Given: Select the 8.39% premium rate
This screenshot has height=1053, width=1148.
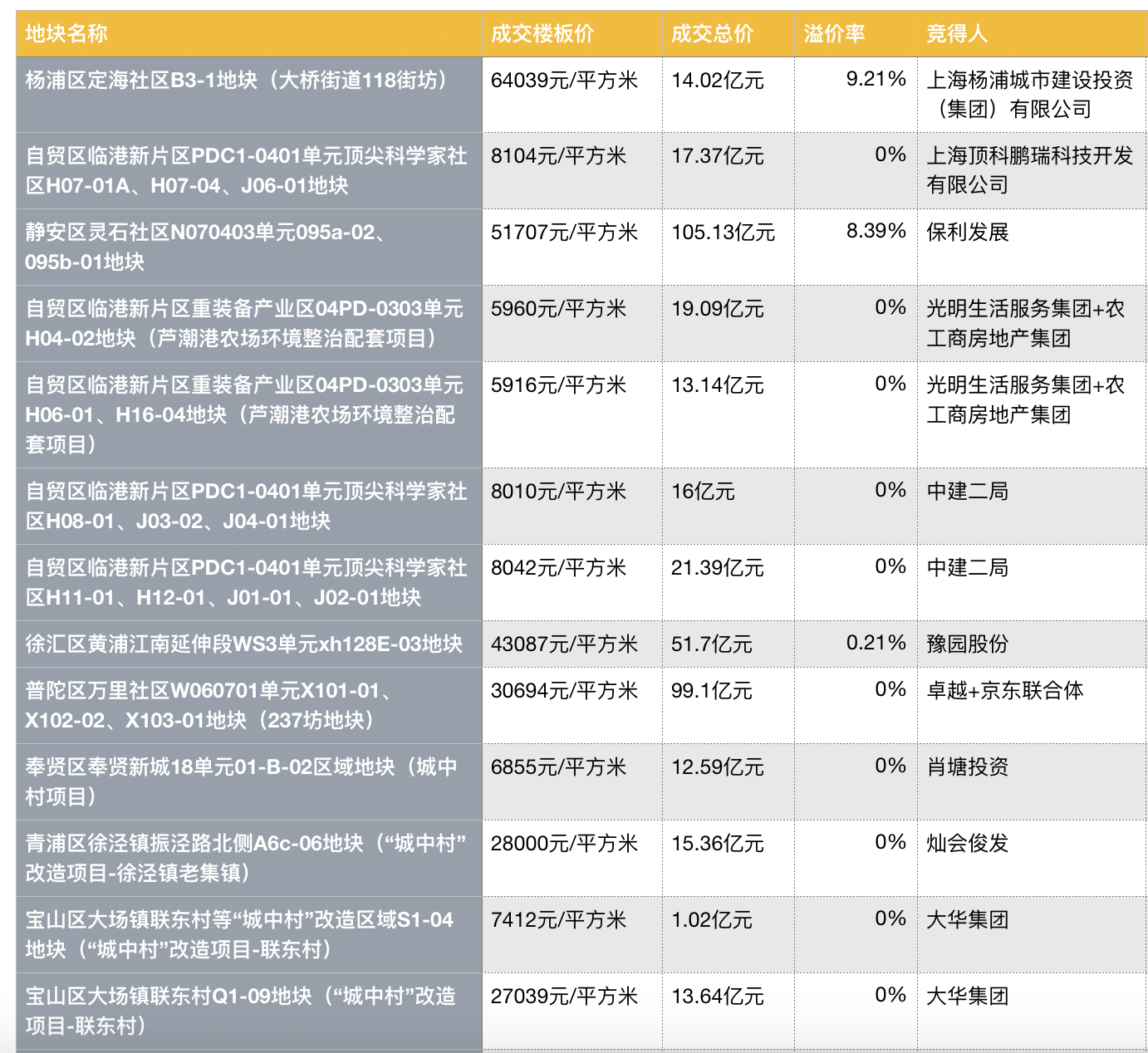Looking at the screenshot, I should tap(876, 231).
